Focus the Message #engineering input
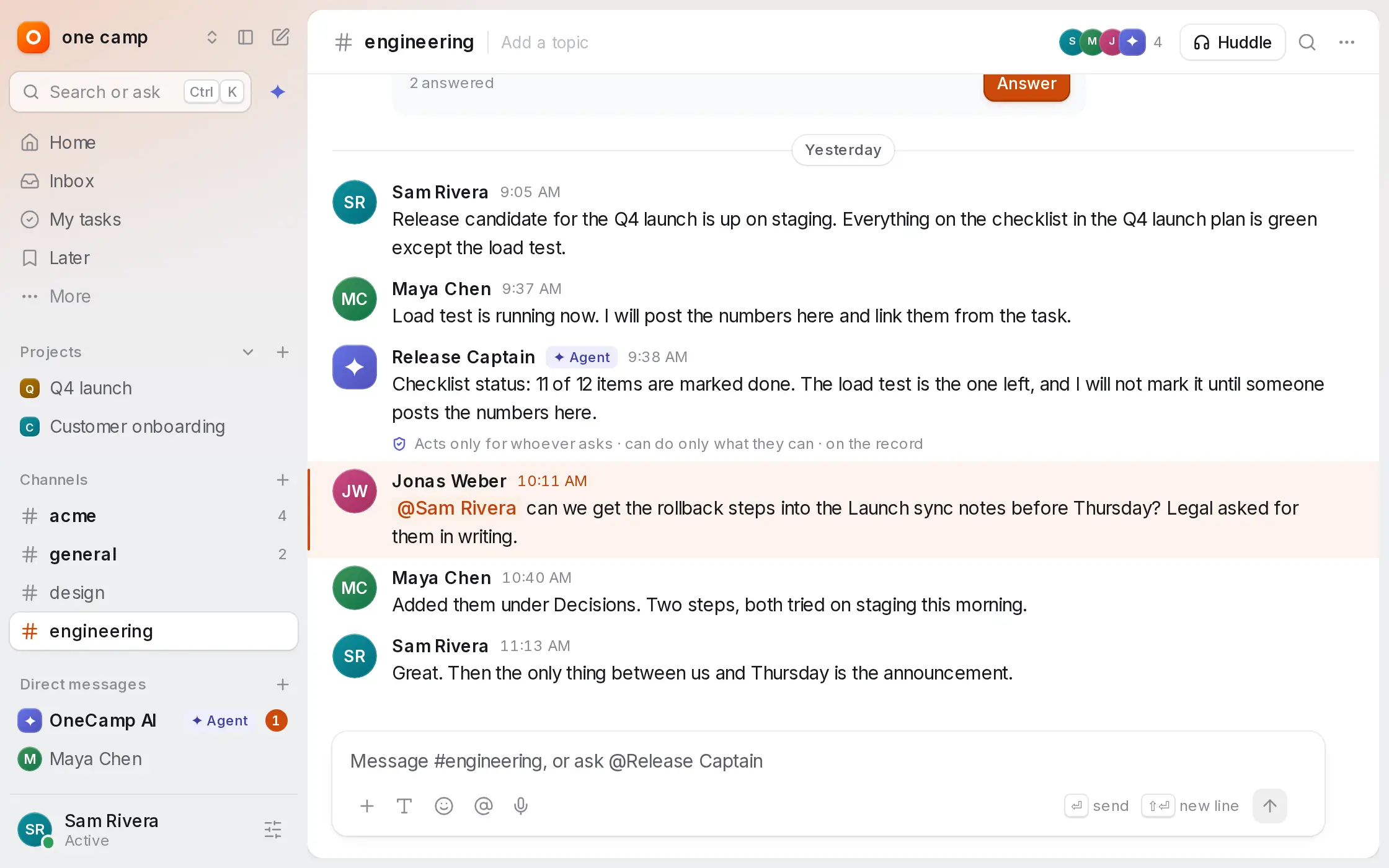 [828, 761]
